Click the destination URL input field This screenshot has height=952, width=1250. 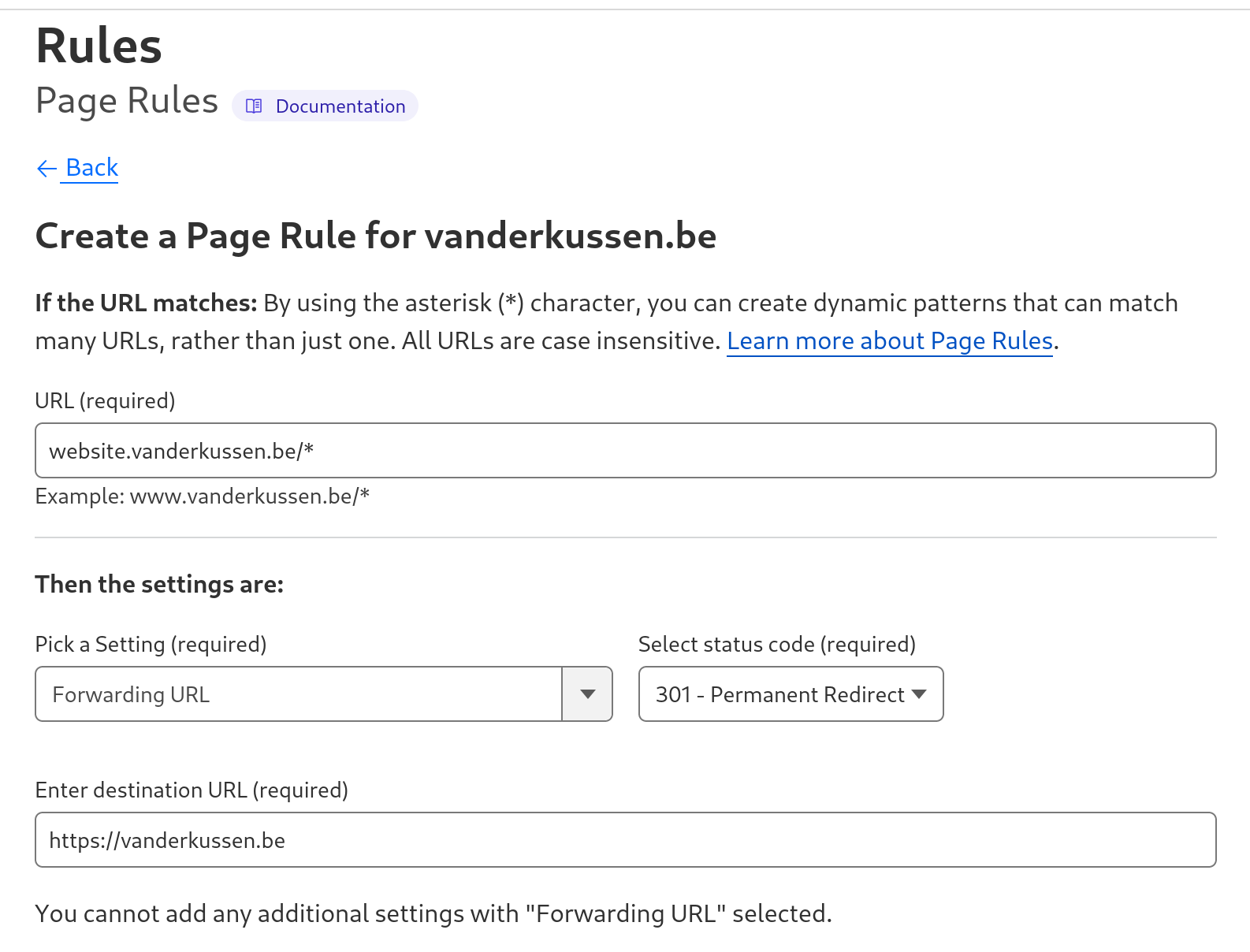[625, 840]
